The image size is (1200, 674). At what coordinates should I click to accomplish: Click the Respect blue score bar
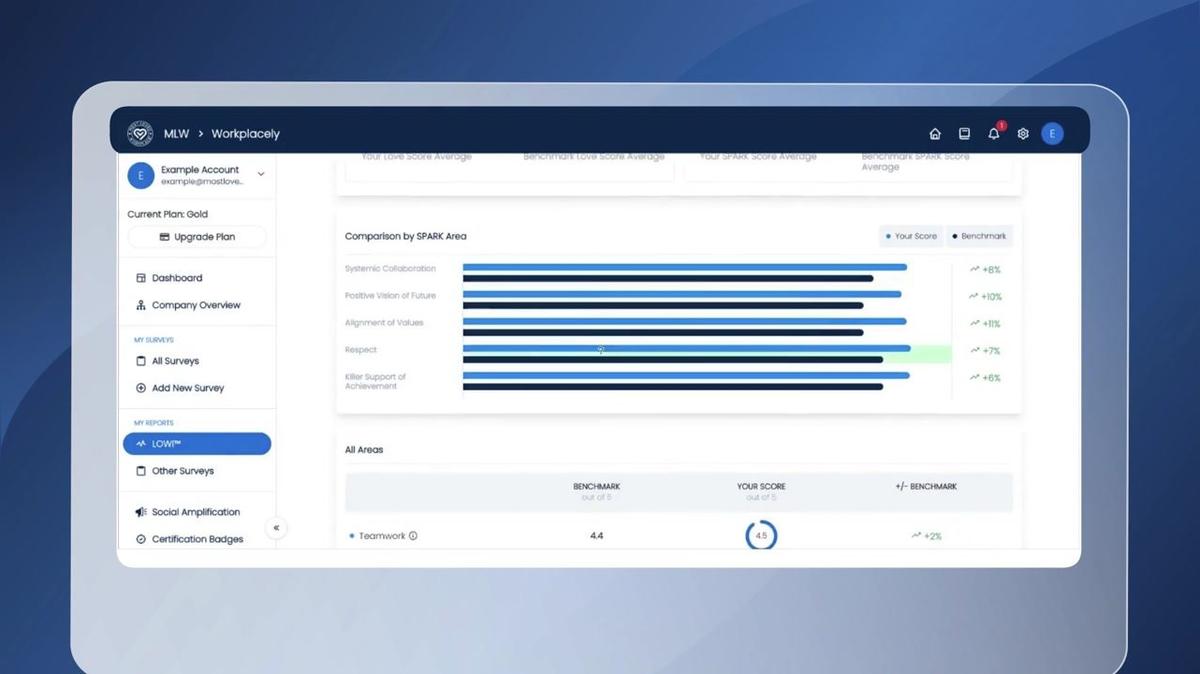pos(687,348)
